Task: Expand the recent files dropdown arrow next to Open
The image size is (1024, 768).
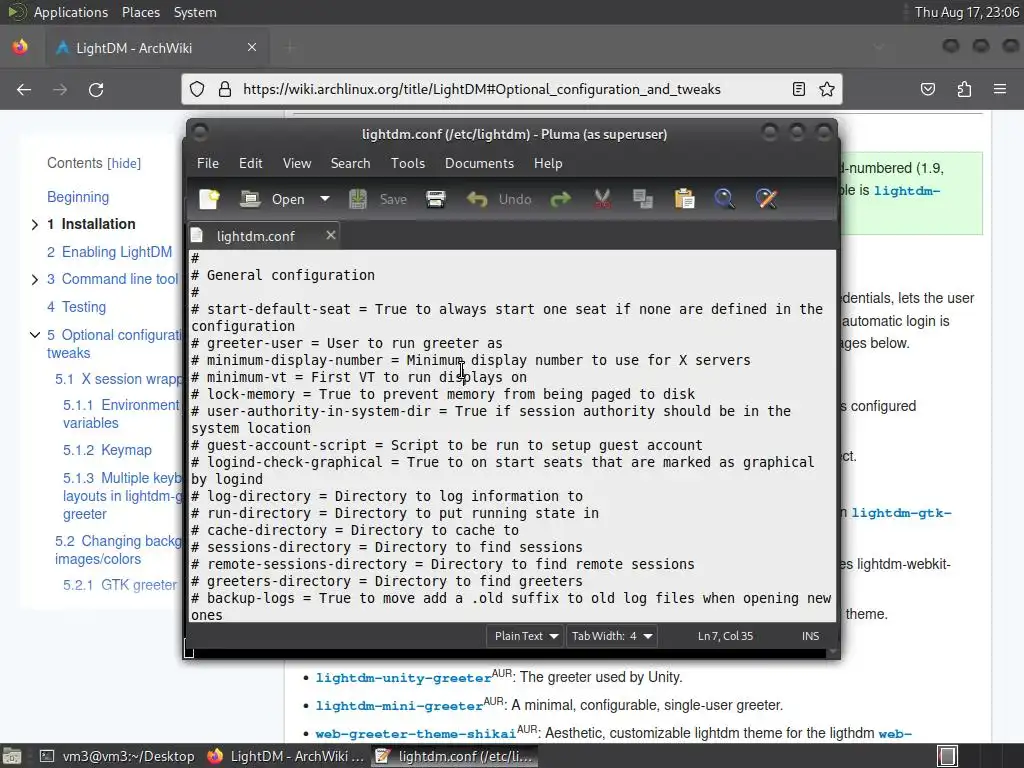Action: (325, 199)
